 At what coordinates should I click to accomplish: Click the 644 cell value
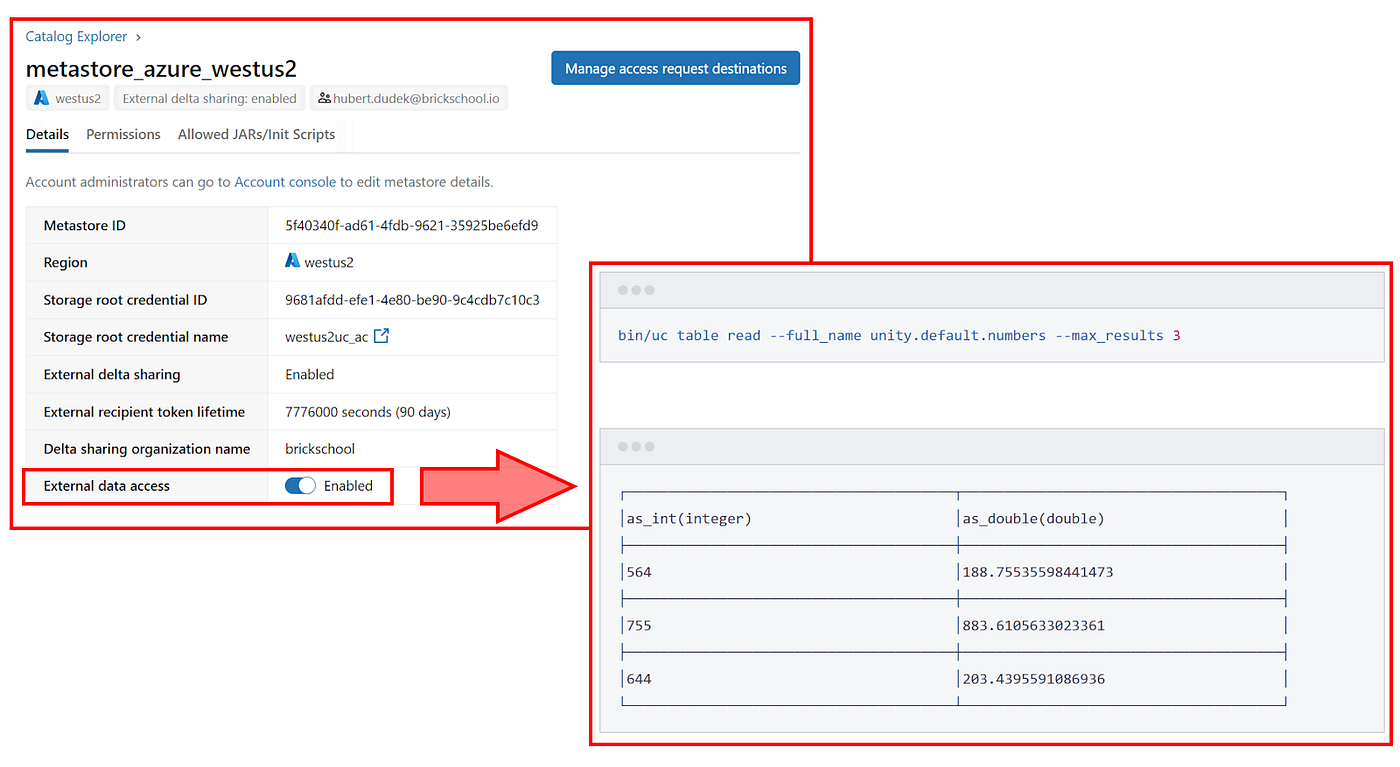(639, 679)
